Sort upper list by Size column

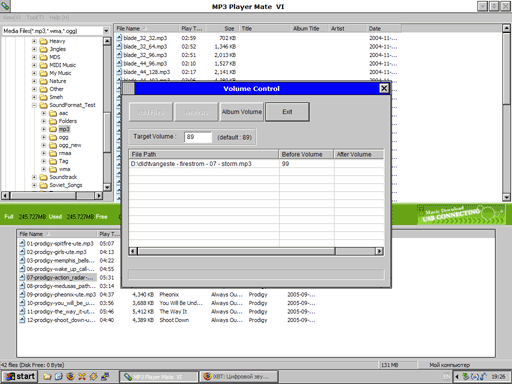(222, 29)
